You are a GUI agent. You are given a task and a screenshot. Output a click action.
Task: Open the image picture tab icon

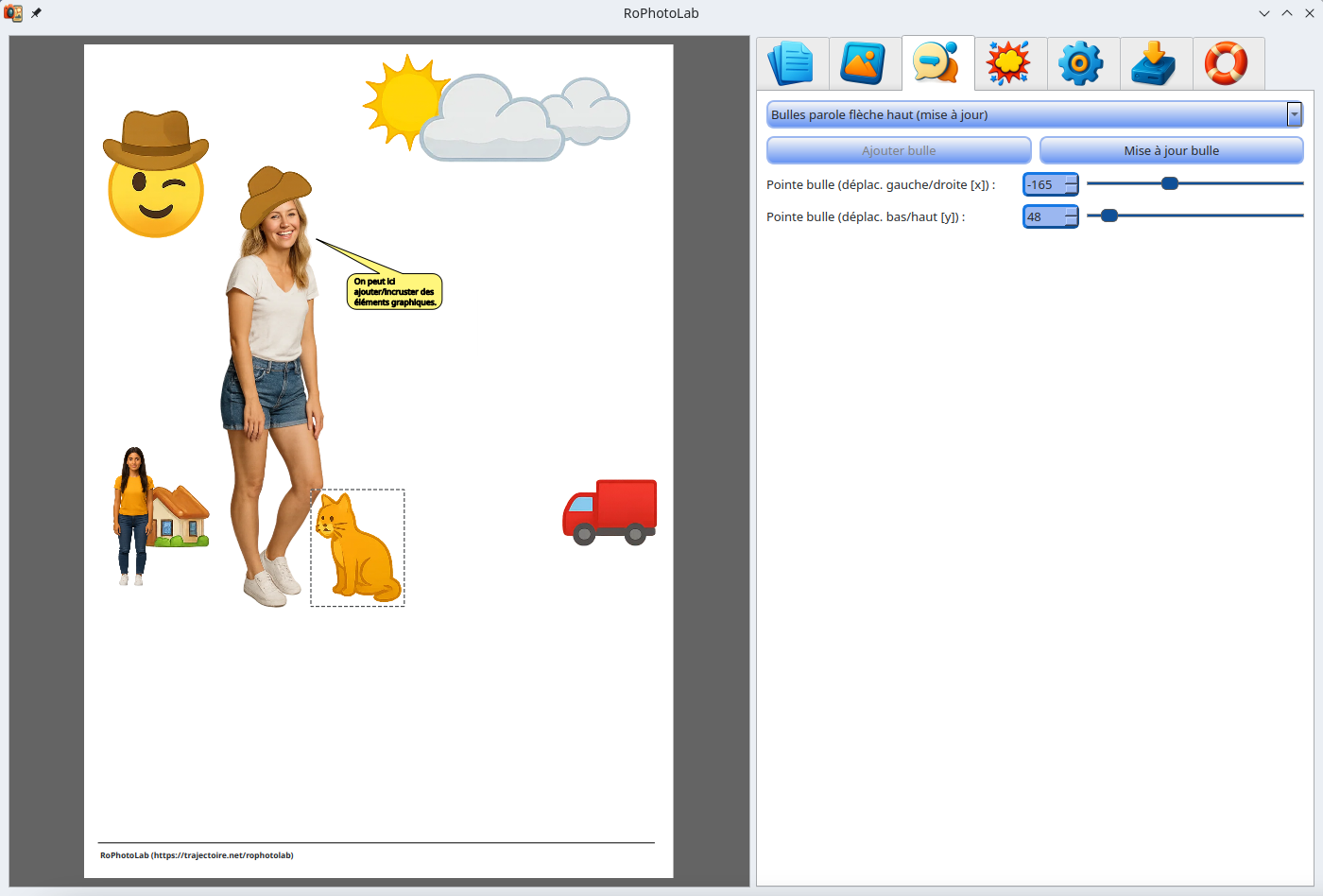click(x=865, y=63)
